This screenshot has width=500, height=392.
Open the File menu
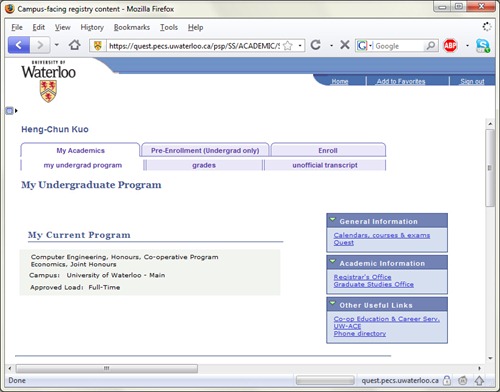pyautogui.click(x=17, y=27)
